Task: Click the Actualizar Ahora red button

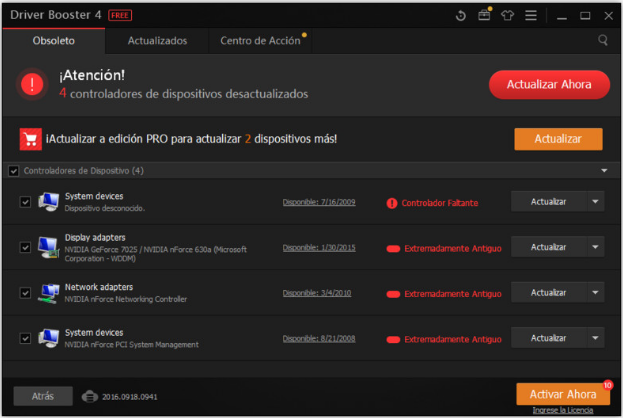Action: point(549,85)
